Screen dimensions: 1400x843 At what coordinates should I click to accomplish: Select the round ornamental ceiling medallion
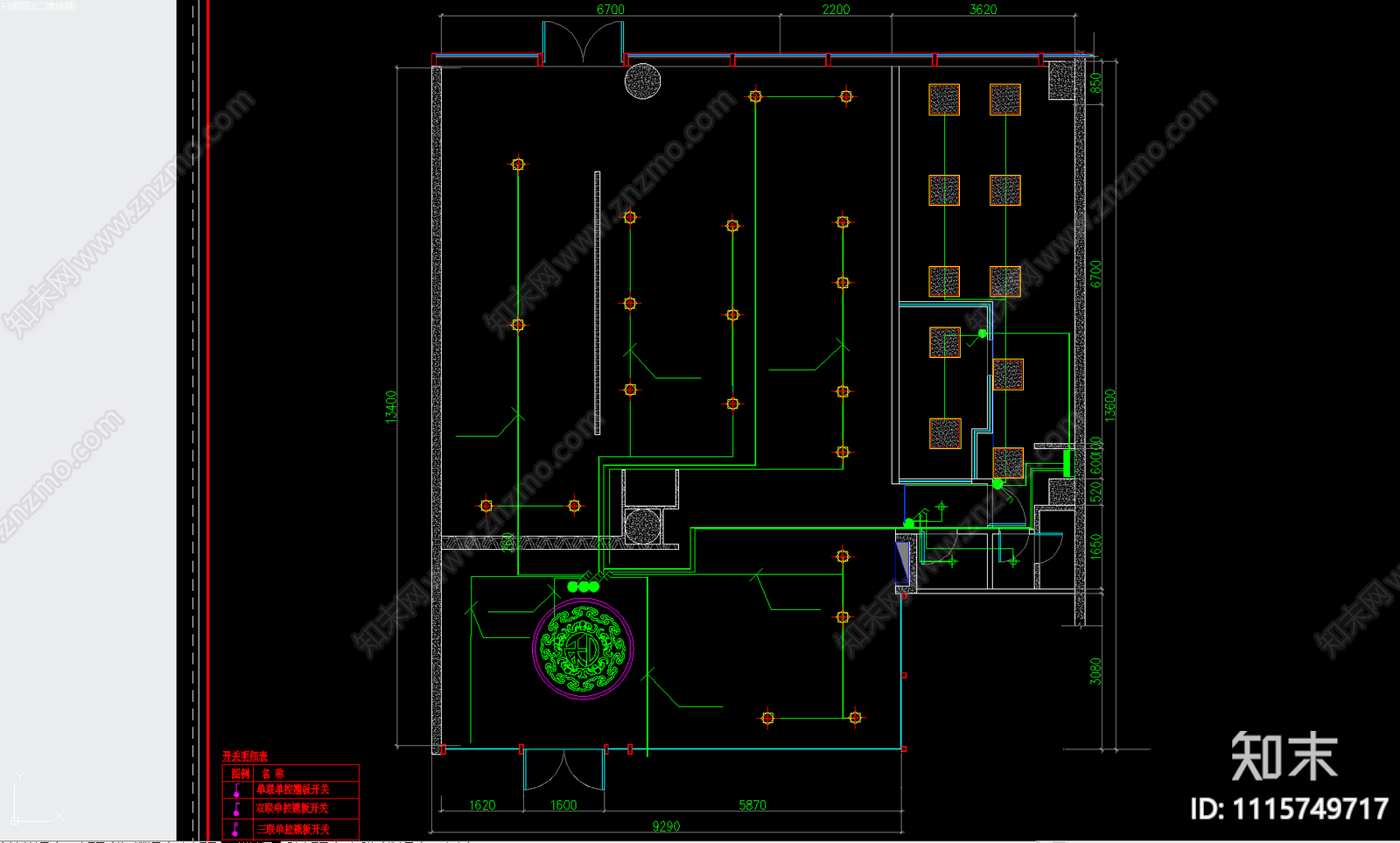(x=583, y=650)
